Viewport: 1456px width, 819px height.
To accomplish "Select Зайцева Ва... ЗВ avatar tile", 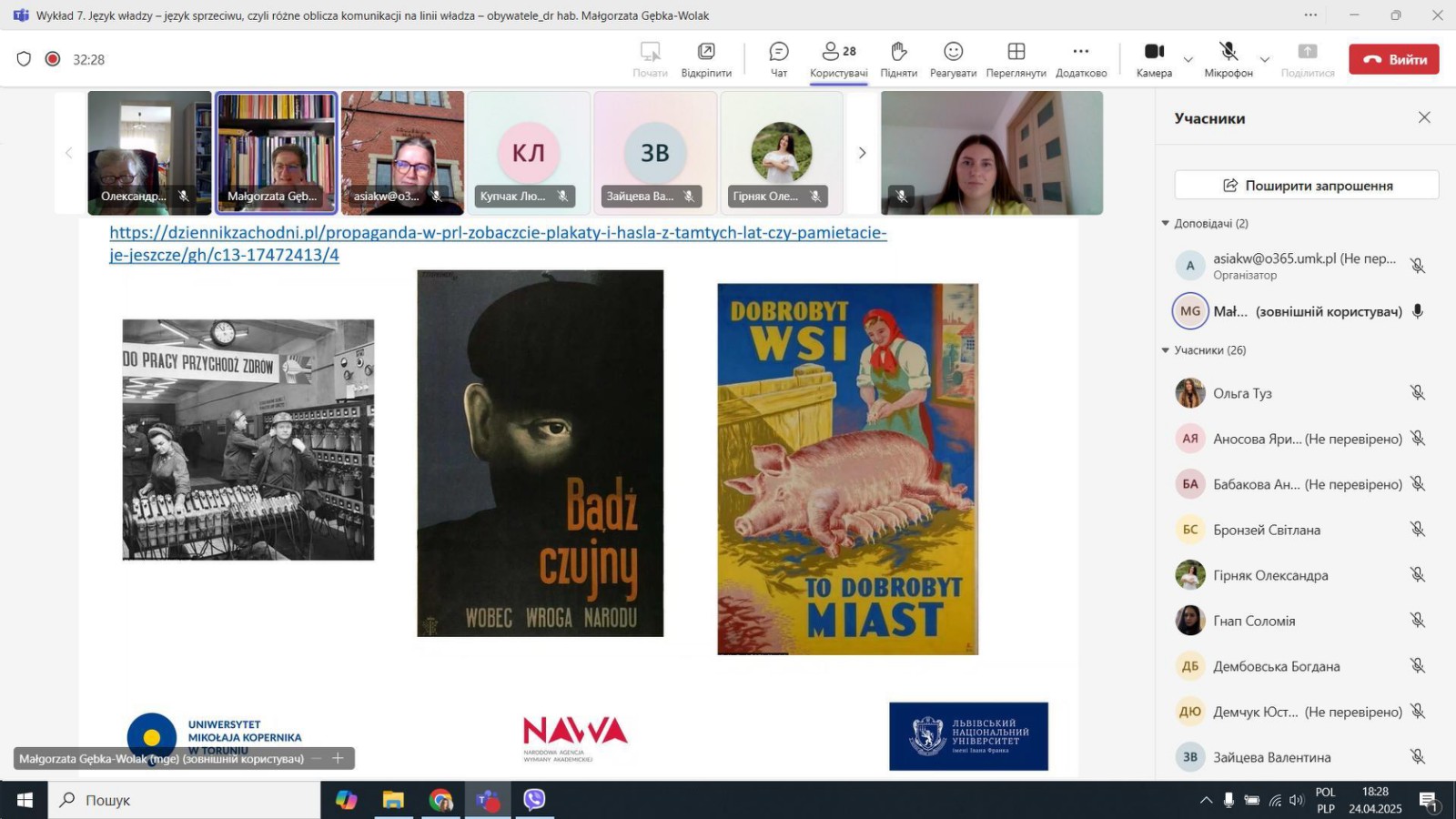I will pyautogui.click(x=655, y=153).
